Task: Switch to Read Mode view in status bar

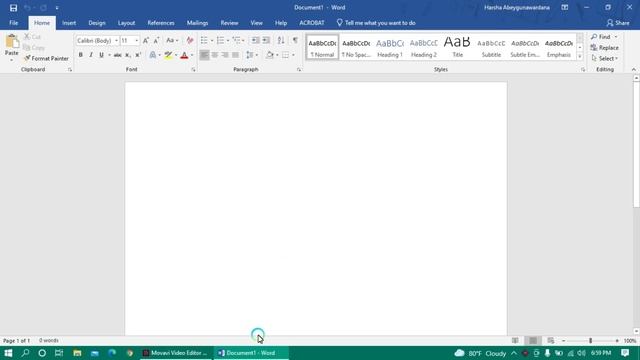Action: click(x=515, y=340)
